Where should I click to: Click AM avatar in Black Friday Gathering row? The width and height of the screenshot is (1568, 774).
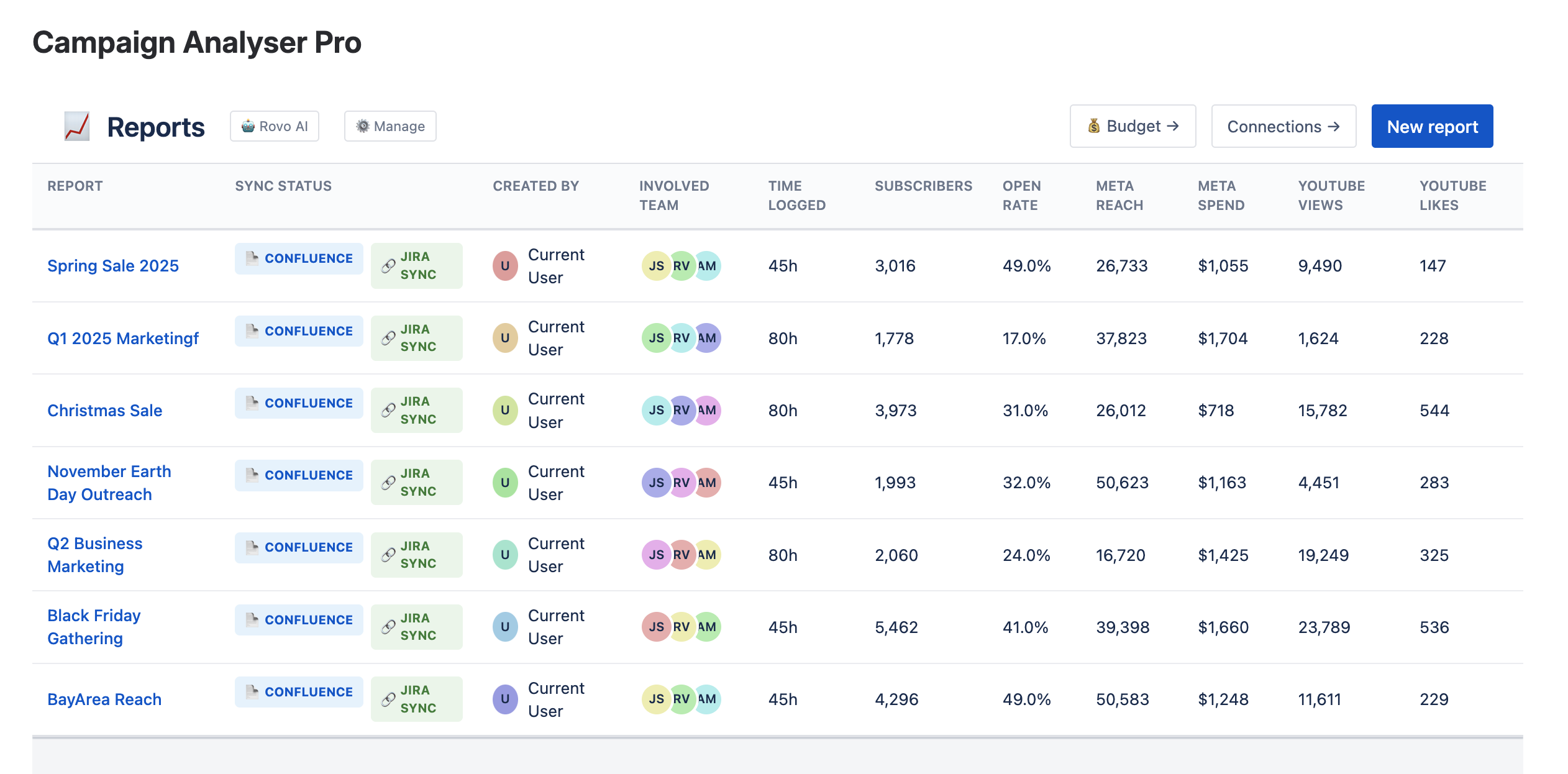709,627
